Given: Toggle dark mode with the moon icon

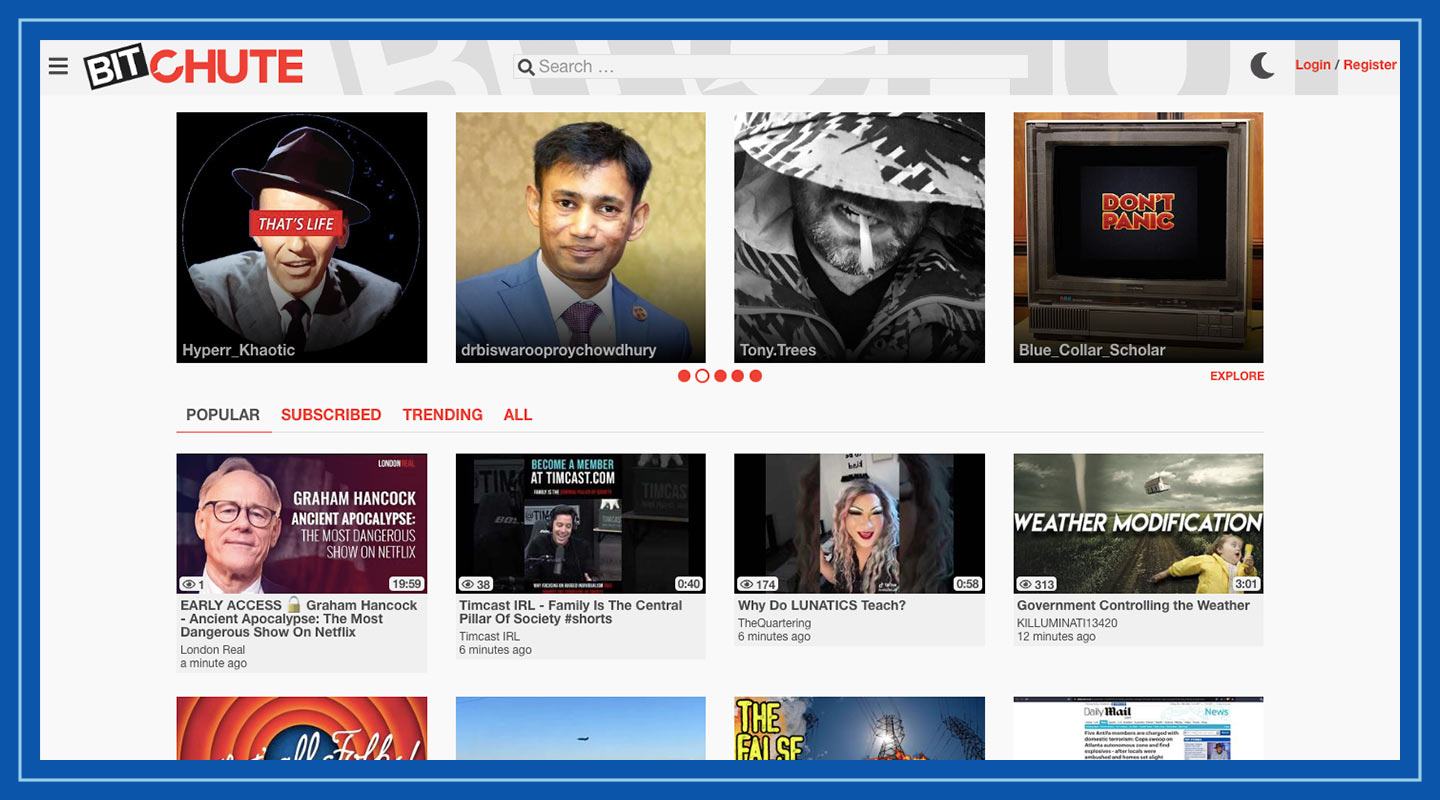Looking at the screenshot, I should click(x=1262, y=64).
